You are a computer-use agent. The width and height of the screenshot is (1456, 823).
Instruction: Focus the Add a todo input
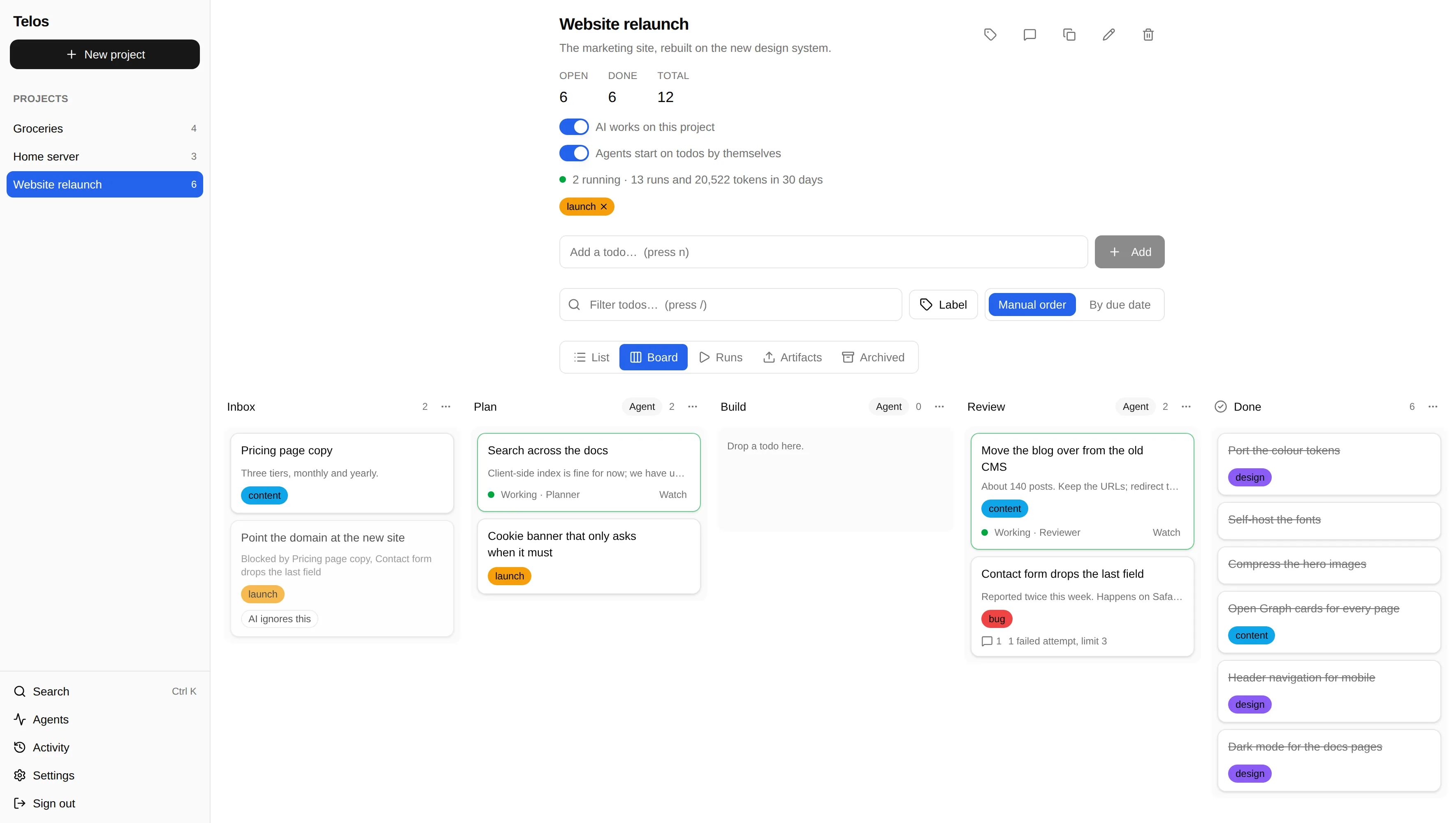(x=823, y=252)
